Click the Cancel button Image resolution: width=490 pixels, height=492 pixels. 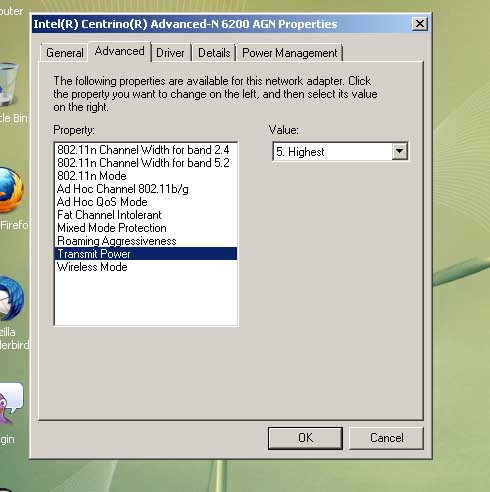tap(386, 438)
